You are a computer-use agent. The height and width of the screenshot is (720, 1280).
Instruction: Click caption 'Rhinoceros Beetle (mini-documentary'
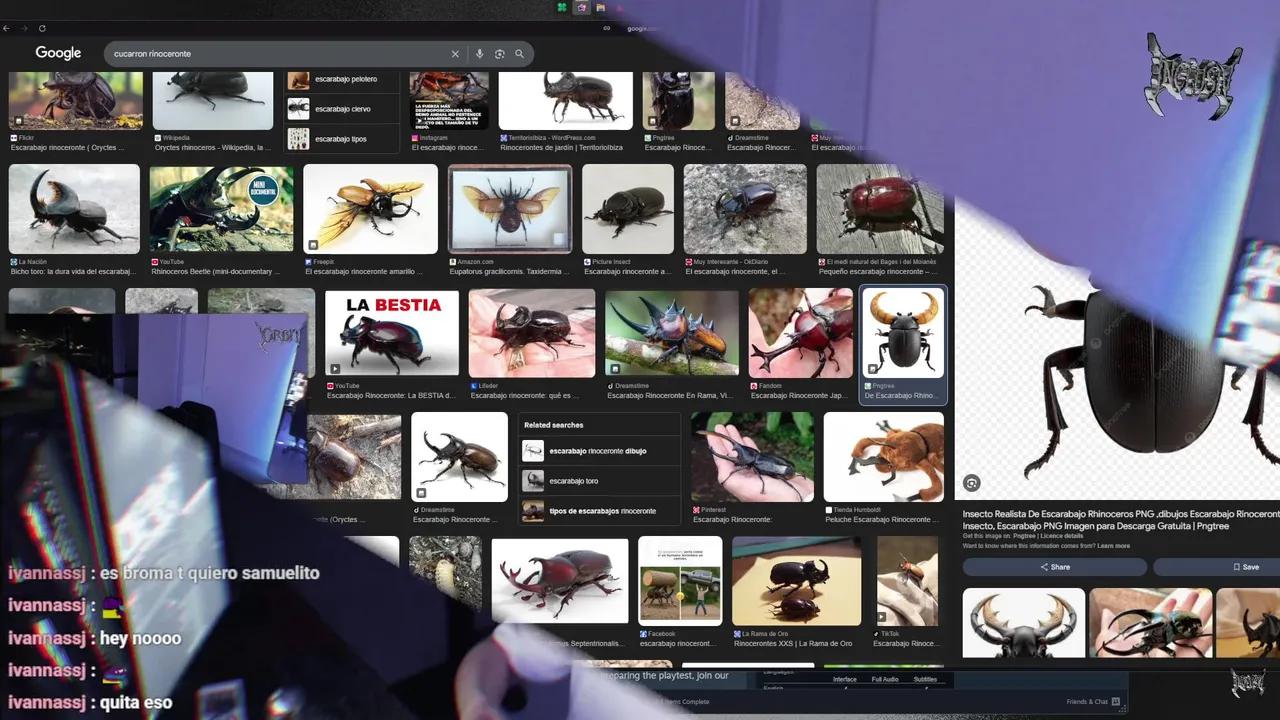(x=214, y=271)
